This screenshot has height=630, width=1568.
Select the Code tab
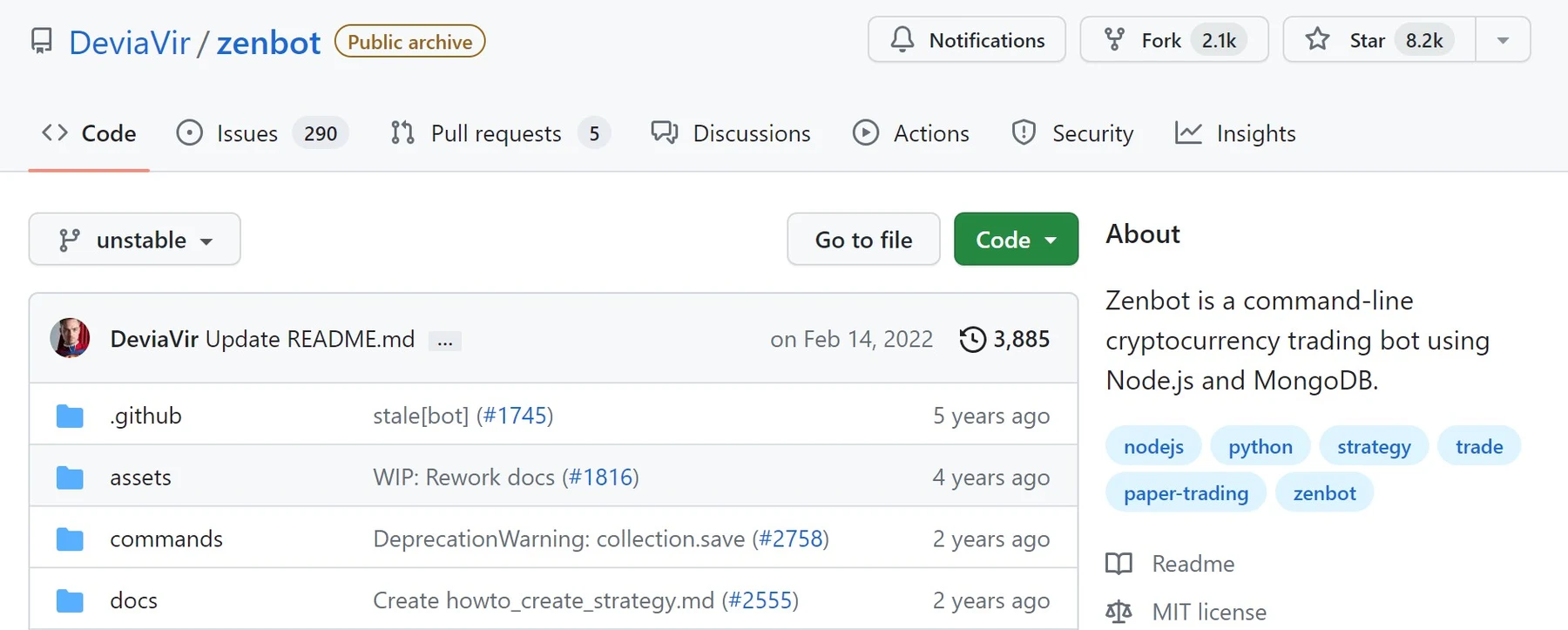89,133
